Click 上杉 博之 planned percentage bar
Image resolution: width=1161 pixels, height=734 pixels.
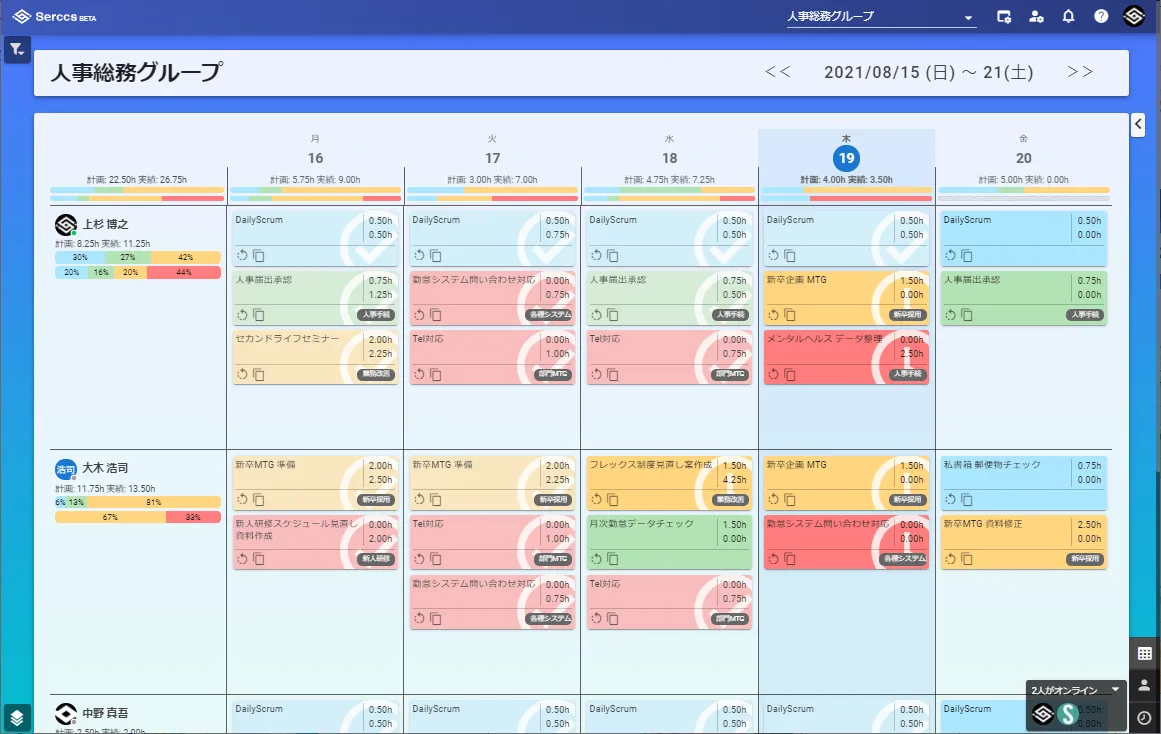[138, 257]
